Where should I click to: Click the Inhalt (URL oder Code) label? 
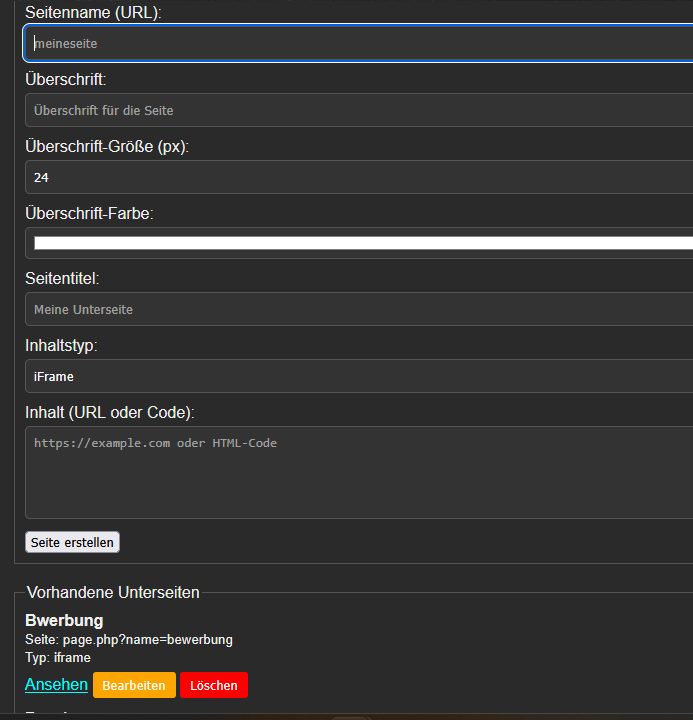pyautogui.click(x=109, y=412)
